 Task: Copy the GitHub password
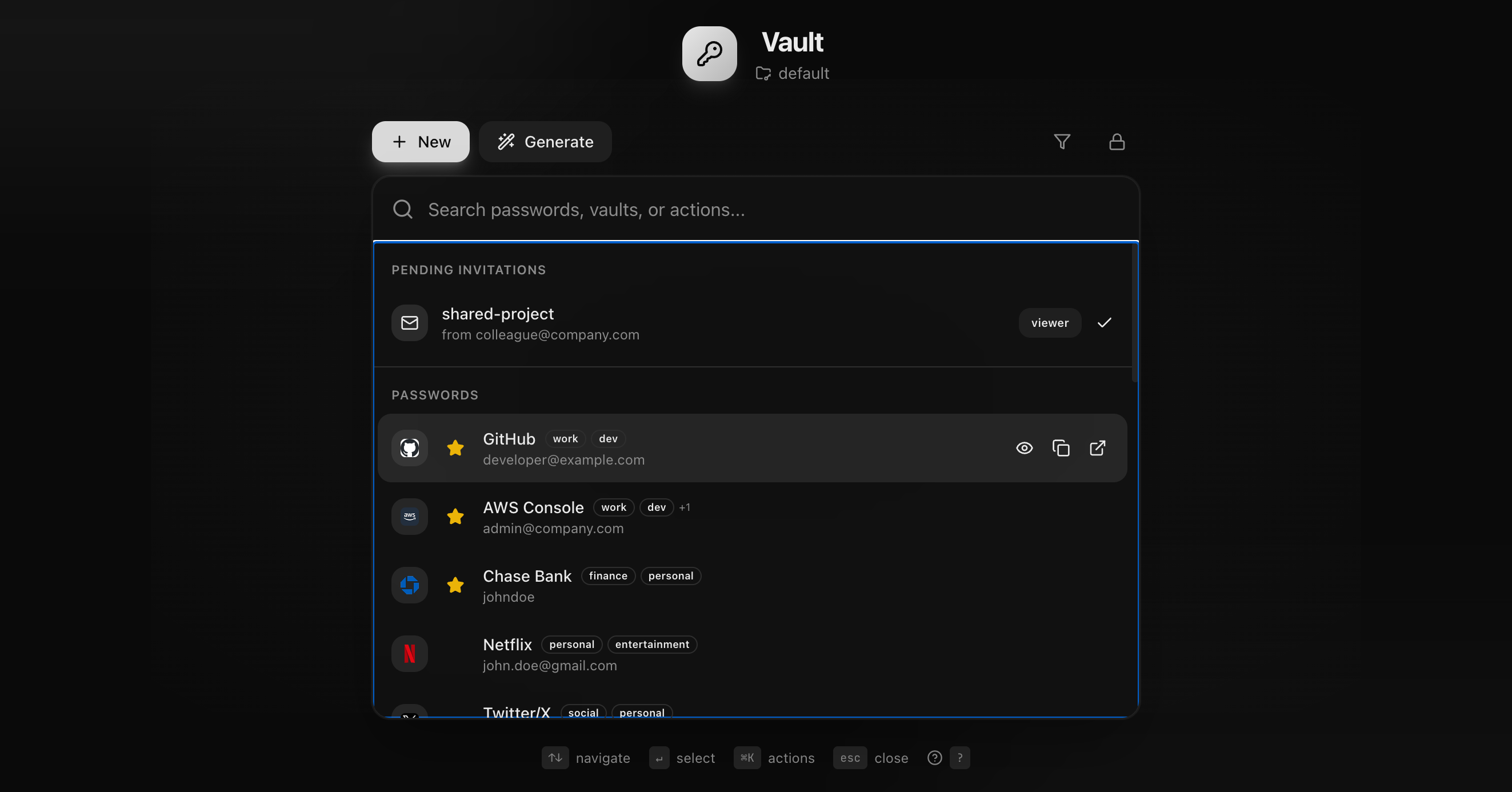tap(1061, 448)
